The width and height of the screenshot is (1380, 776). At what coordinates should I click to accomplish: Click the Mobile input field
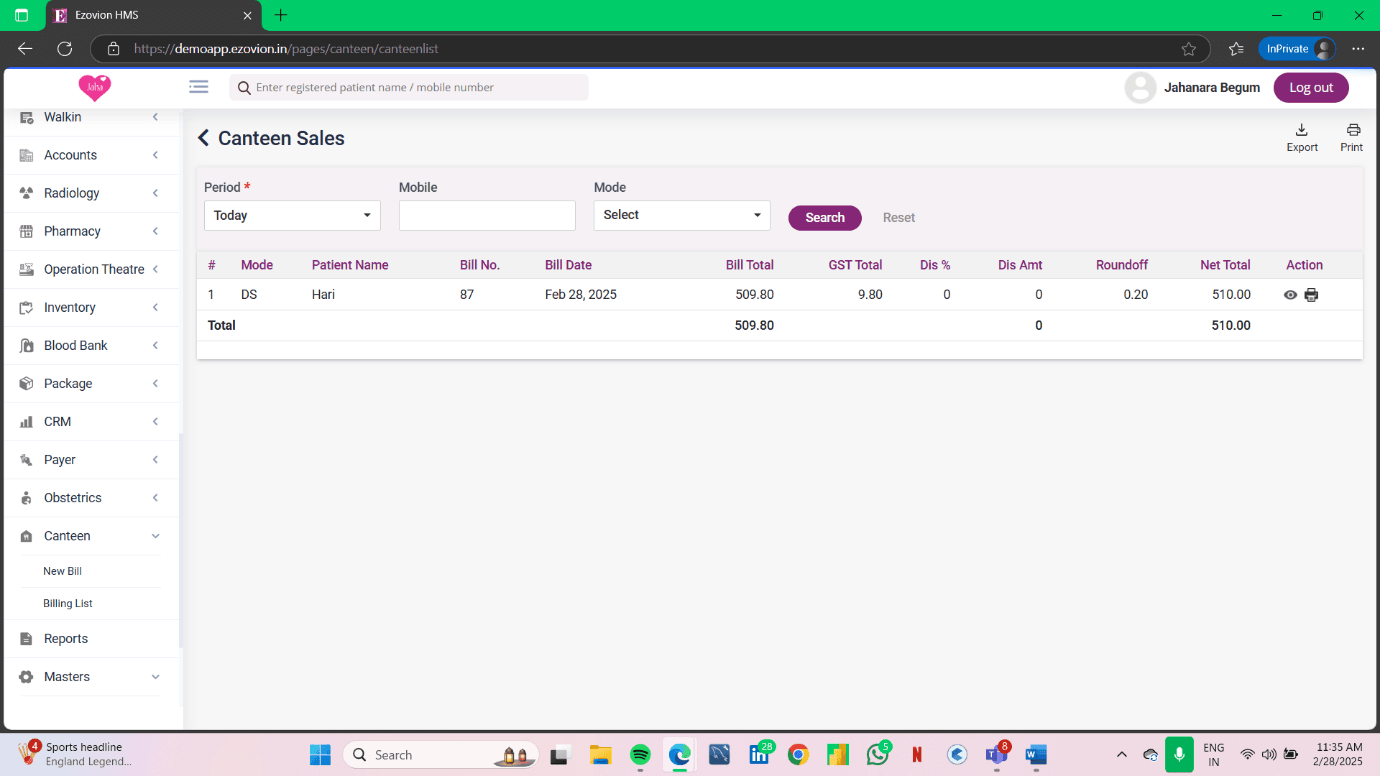(x=487, y=215)
